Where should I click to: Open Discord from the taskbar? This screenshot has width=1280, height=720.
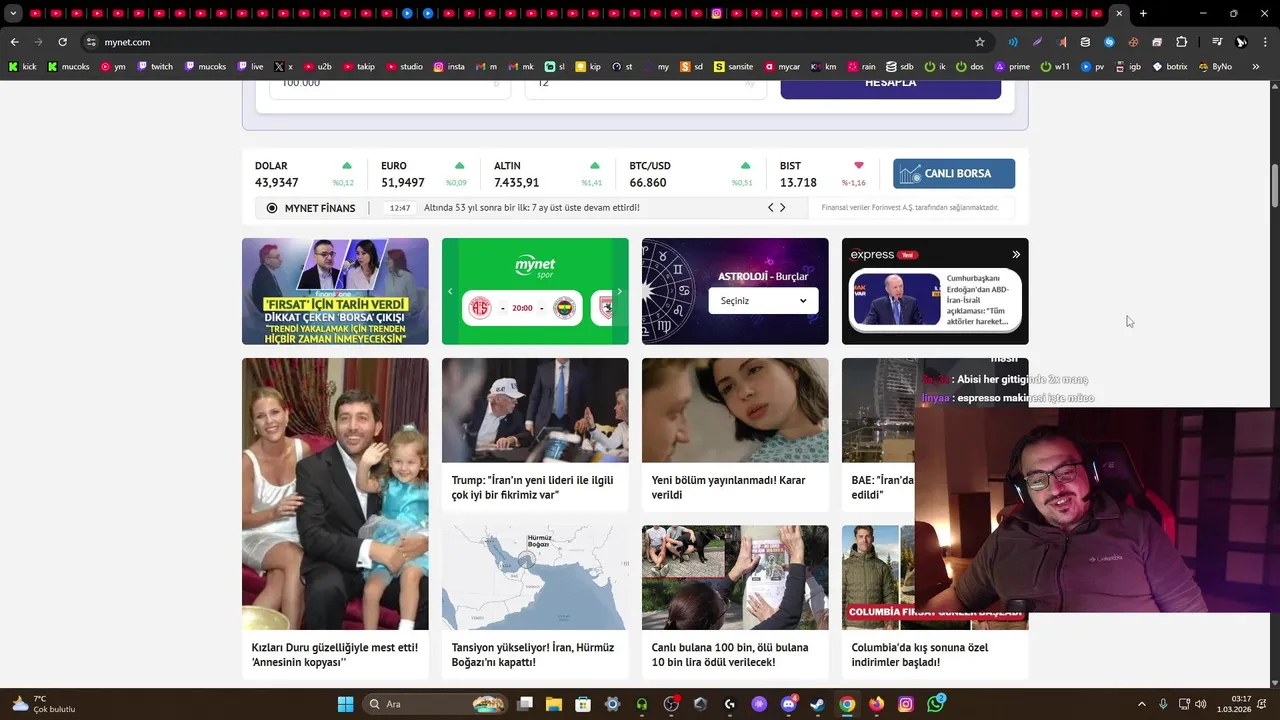[x=789, y=704]
